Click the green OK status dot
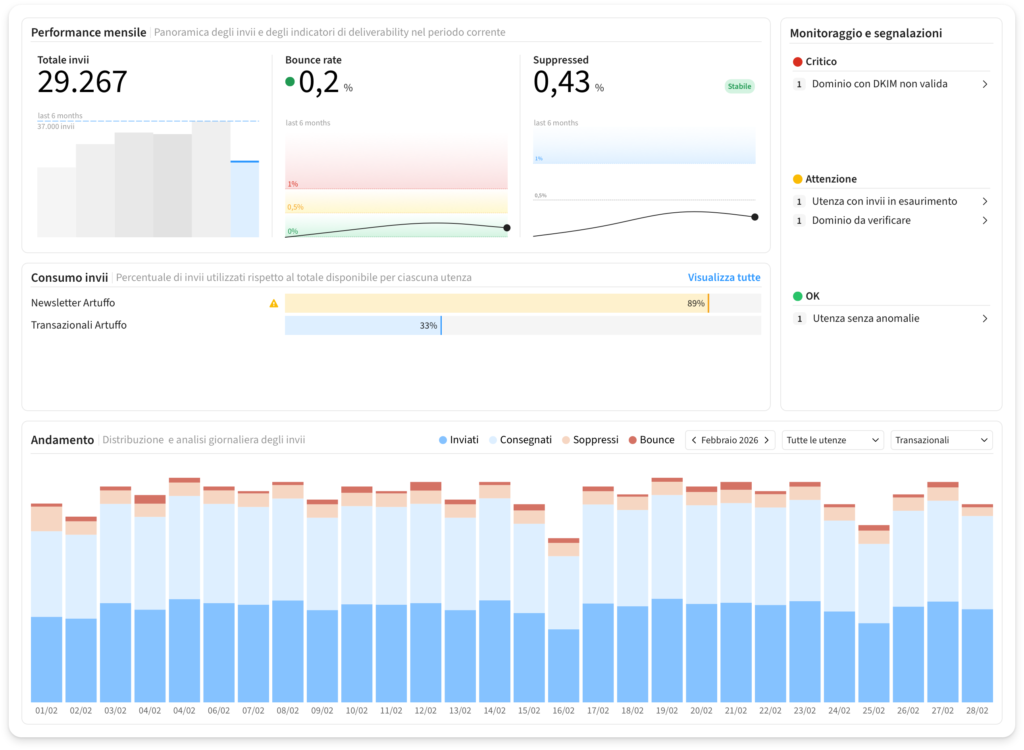1024x750 pixels. coord(797,296)
